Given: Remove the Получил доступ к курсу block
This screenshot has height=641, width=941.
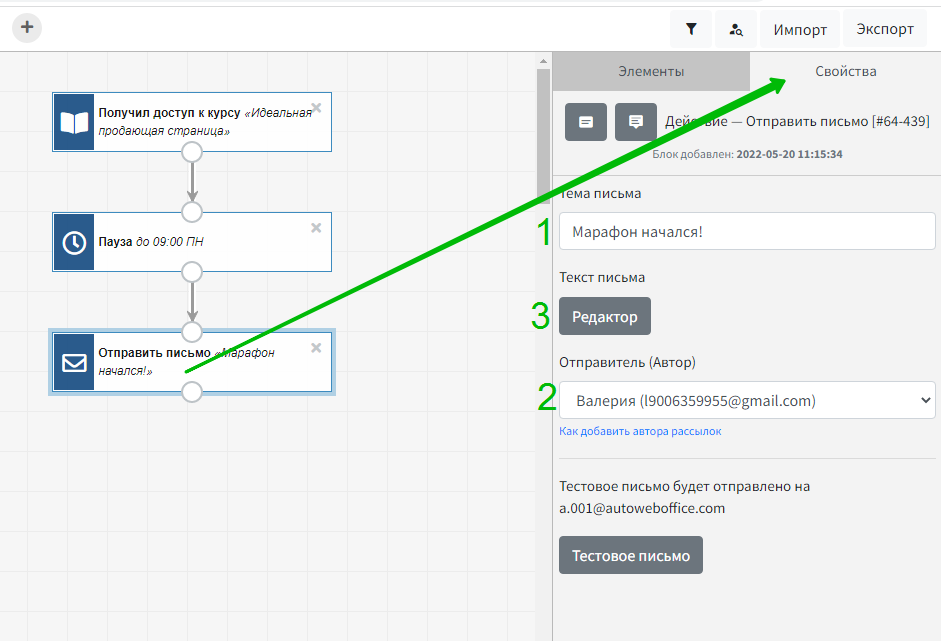Looking at the screenshot, I should [x=316, y=108].
